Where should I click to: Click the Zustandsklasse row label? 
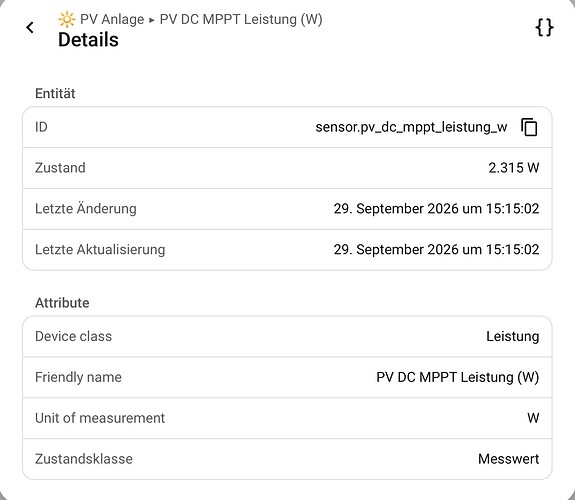[x=84, y=459]
